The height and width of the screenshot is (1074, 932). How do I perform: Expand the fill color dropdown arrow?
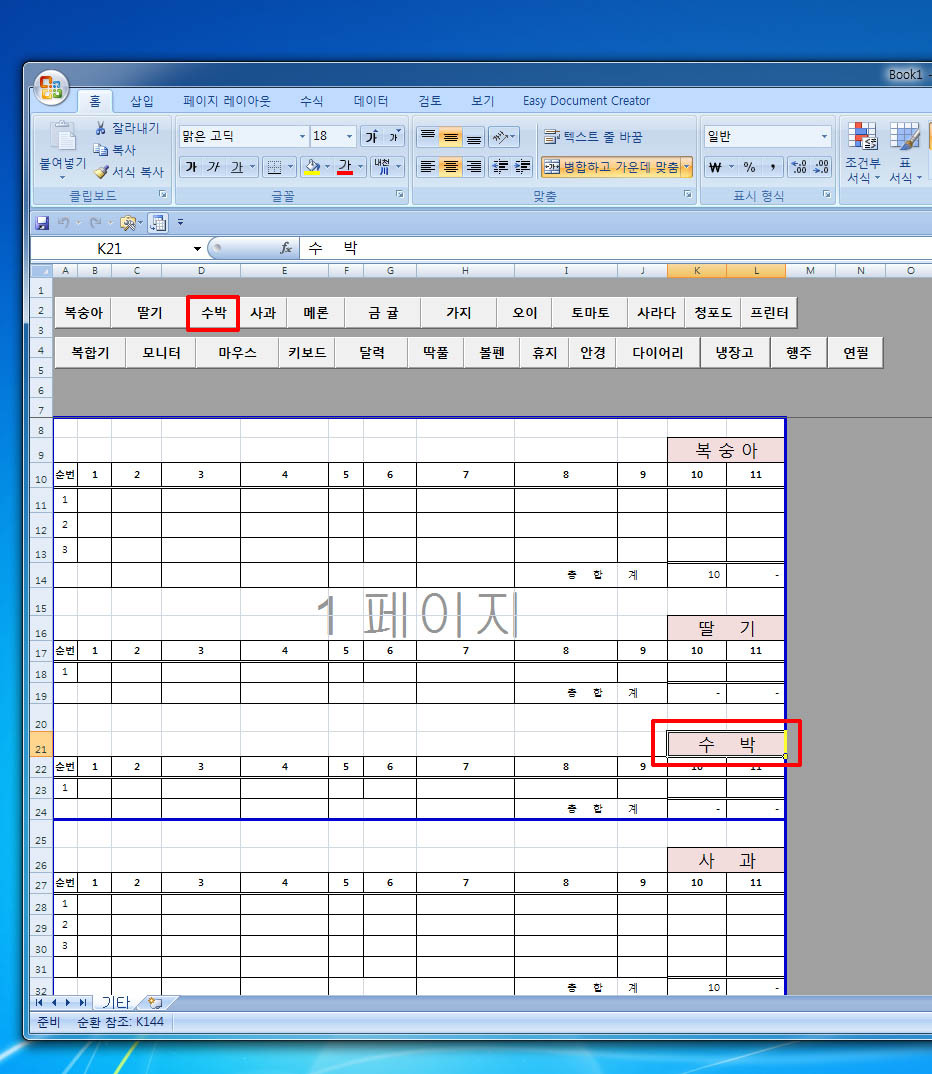pyautogui.click(x=327, y=166)
